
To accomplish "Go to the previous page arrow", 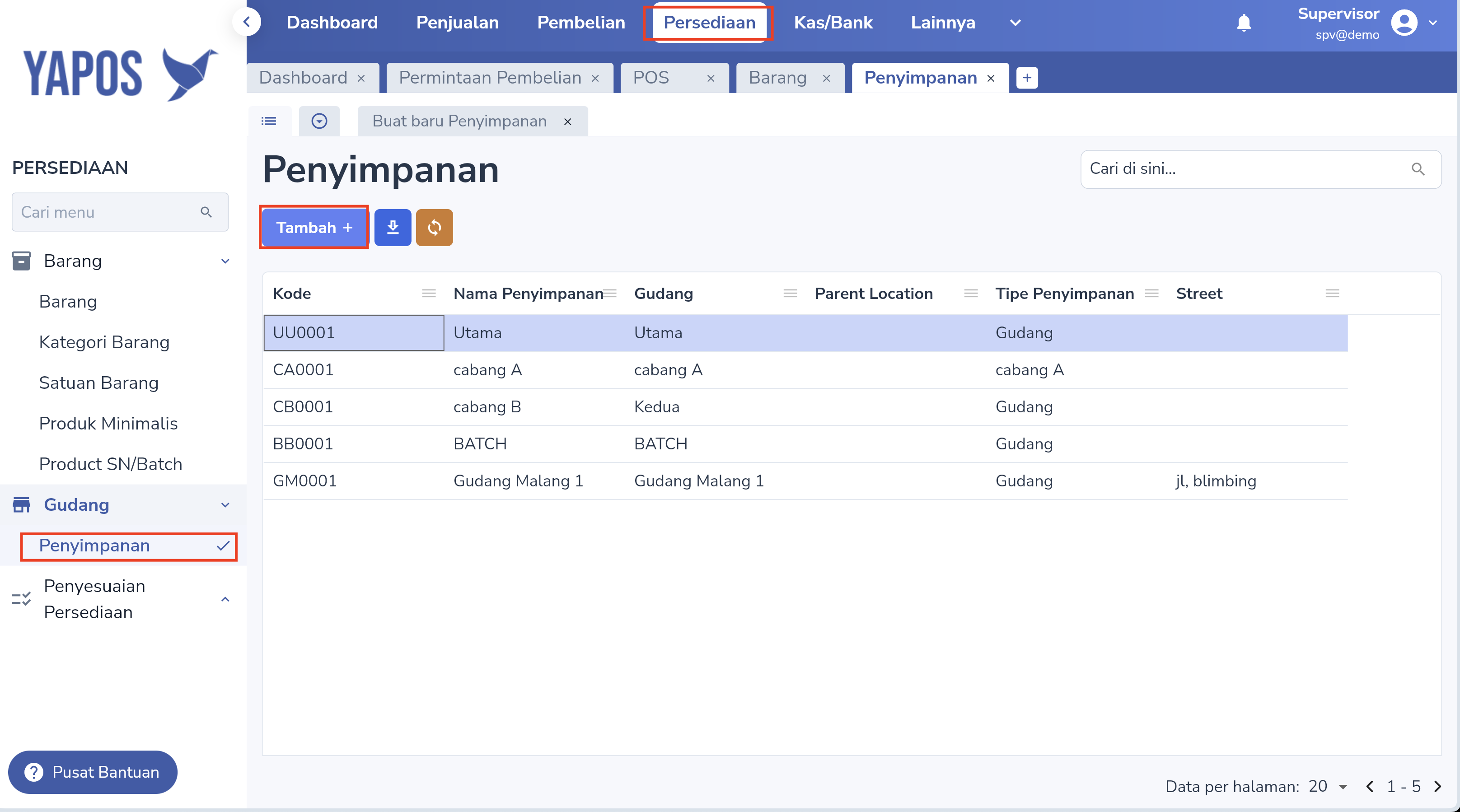I will (1370, 786).
